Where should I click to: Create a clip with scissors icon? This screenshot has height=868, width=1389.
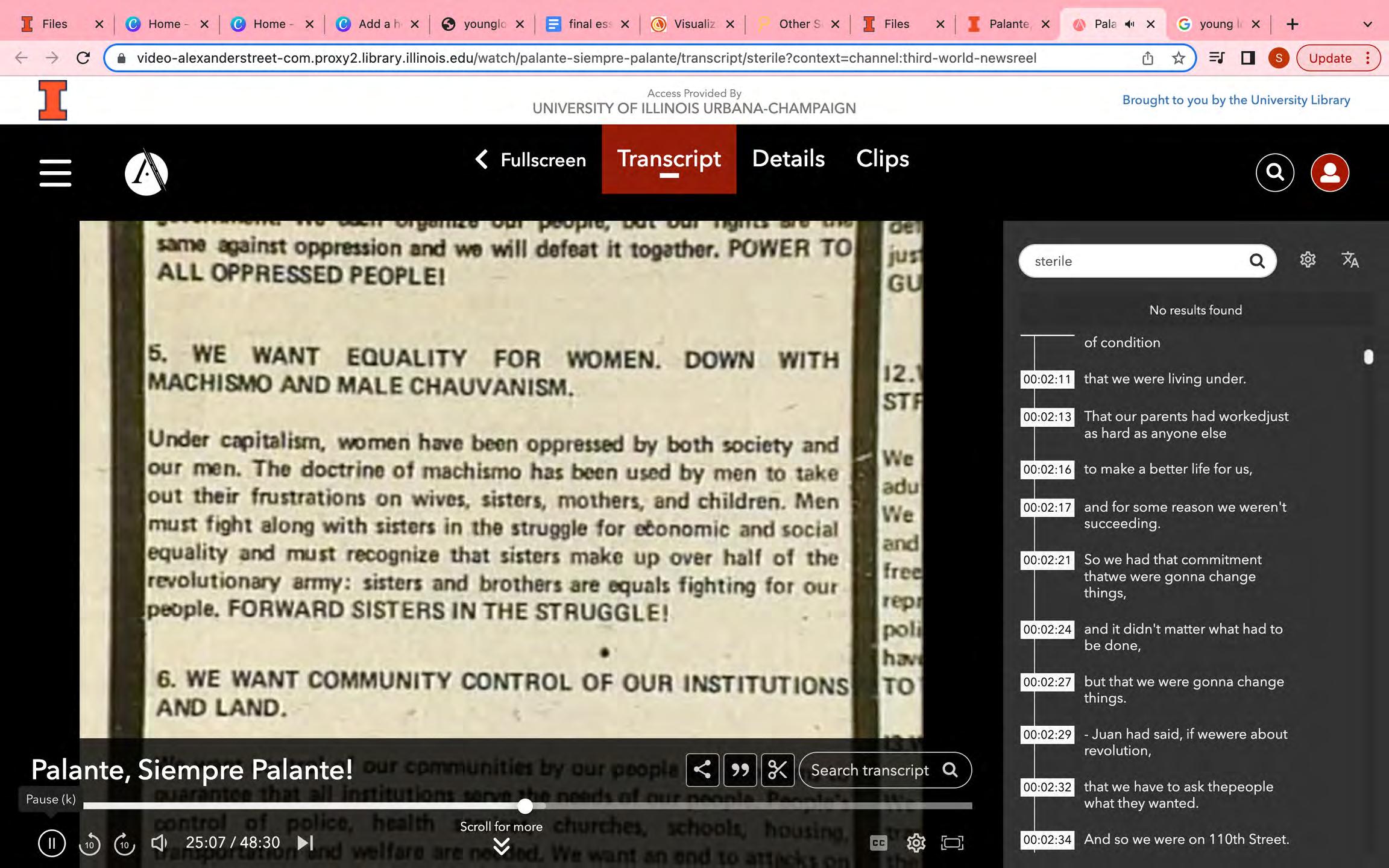point(778,770)
